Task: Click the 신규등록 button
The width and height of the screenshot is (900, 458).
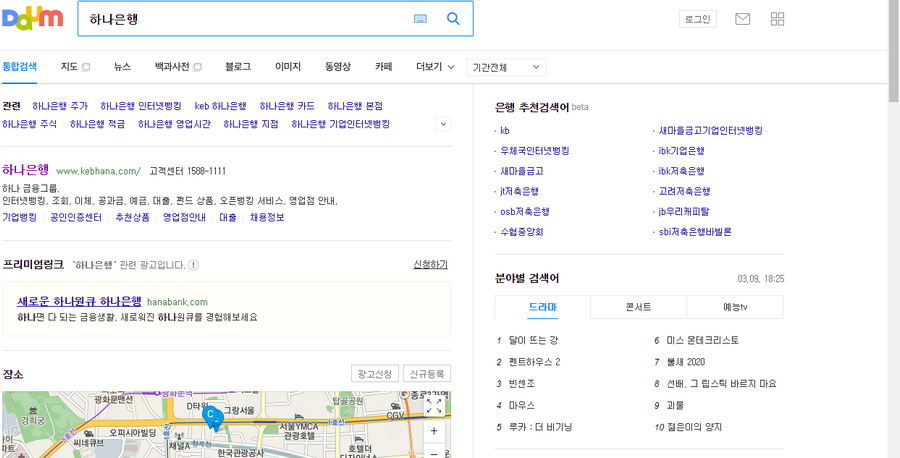Action: coord(427,374)
